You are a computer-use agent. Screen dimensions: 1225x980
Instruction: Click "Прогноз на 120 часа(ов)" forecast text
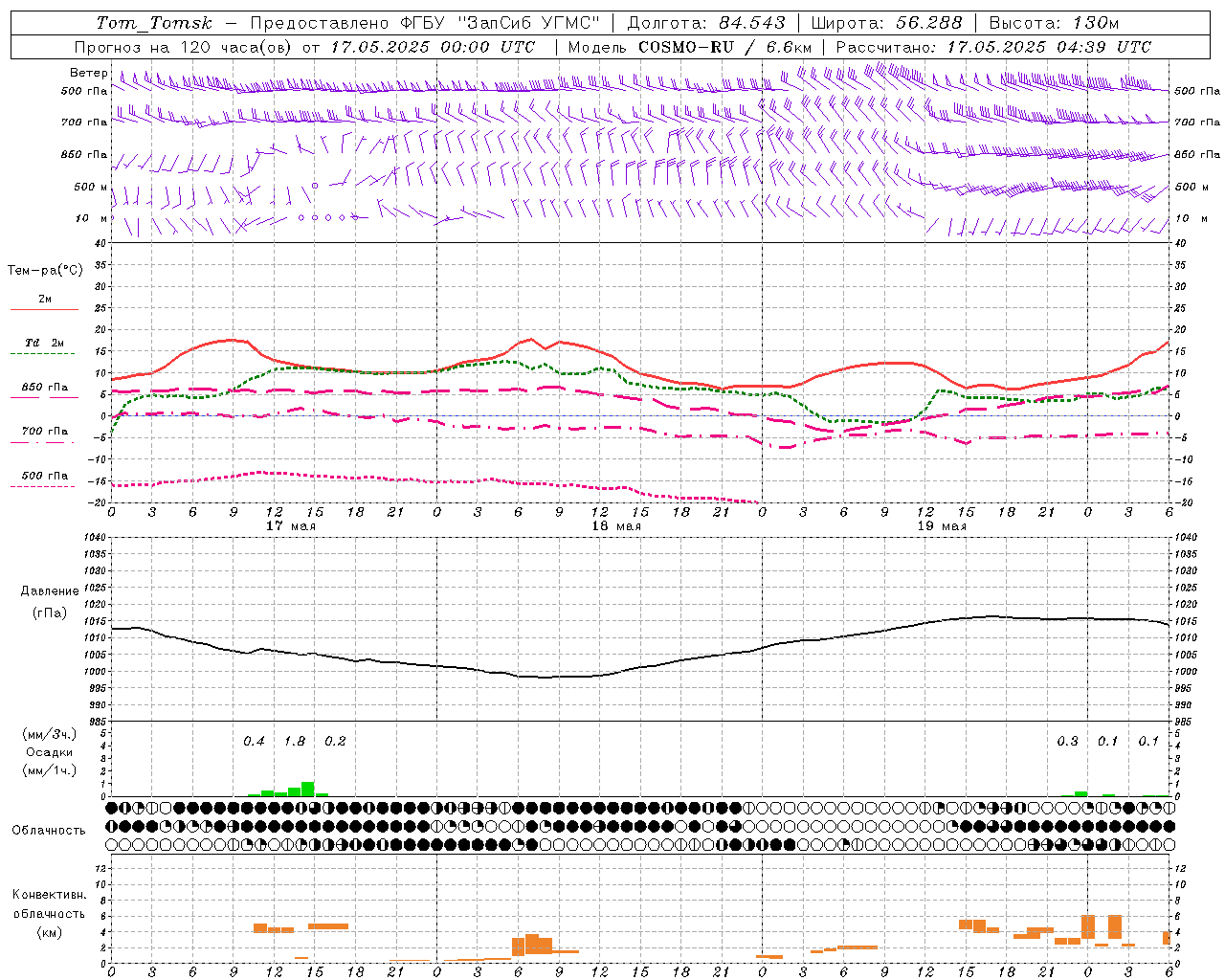(184, 47)
